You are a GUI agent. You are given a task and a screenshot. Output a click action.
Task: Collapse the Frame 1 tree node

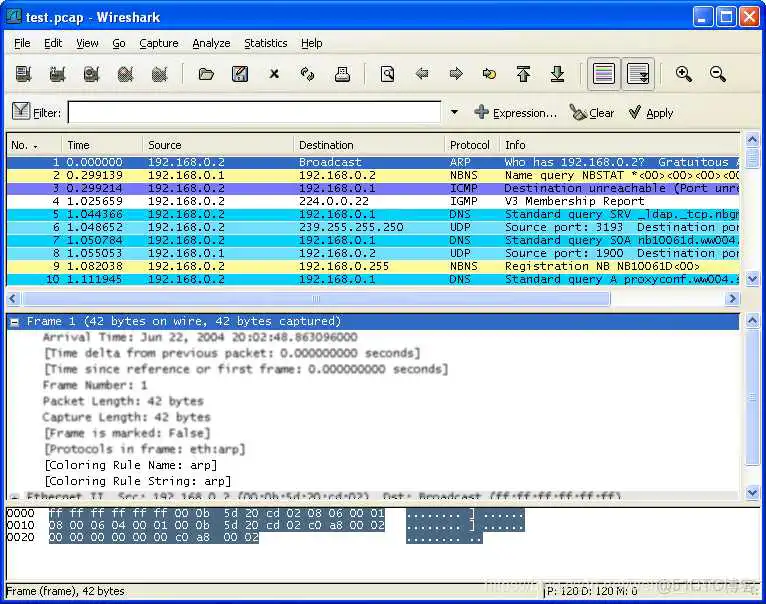tap(15, 321)
